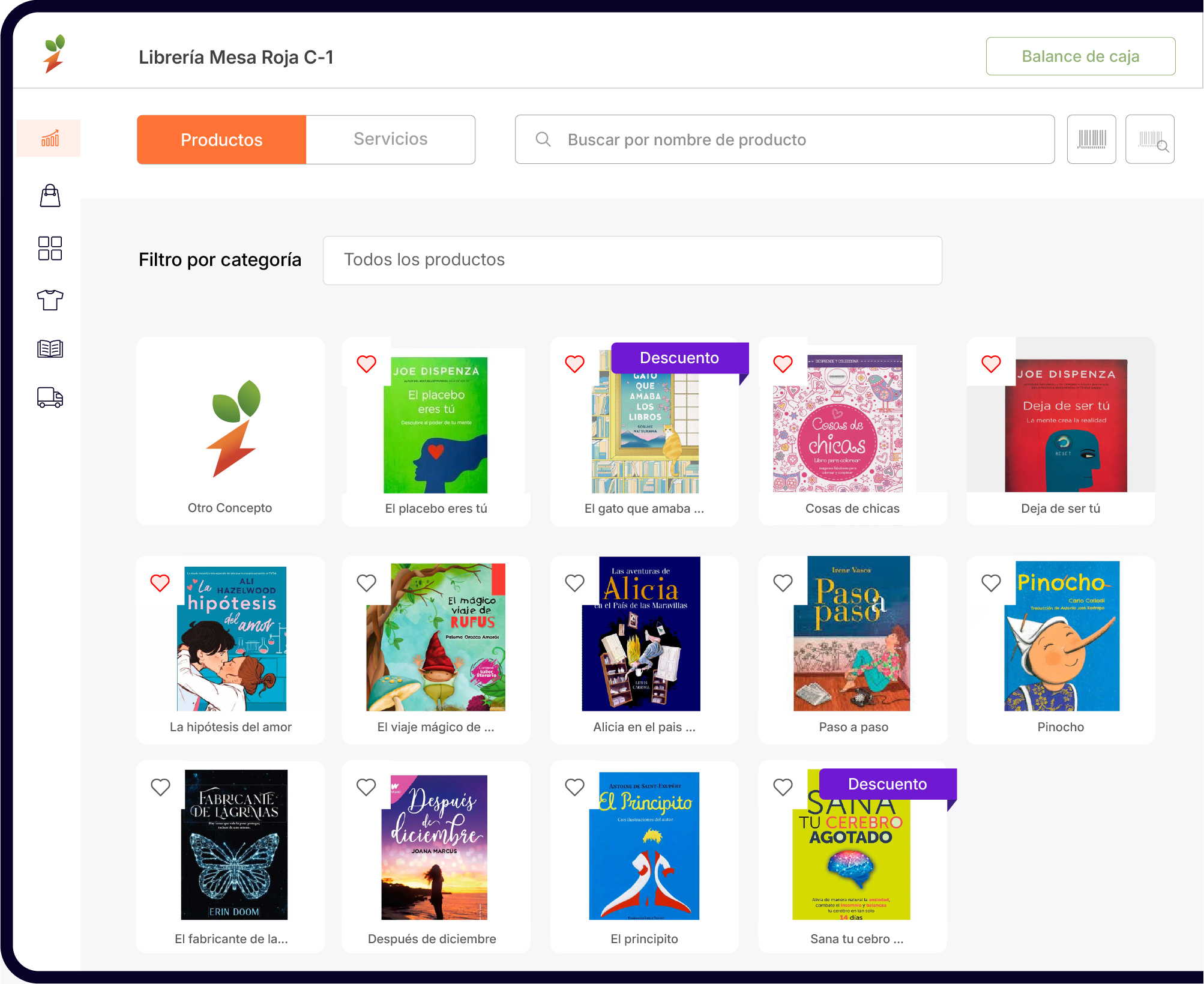The height and width of the screenshot is (984, 1204).
Task: Click the app logo in header
Action: (x=54, y=54)
